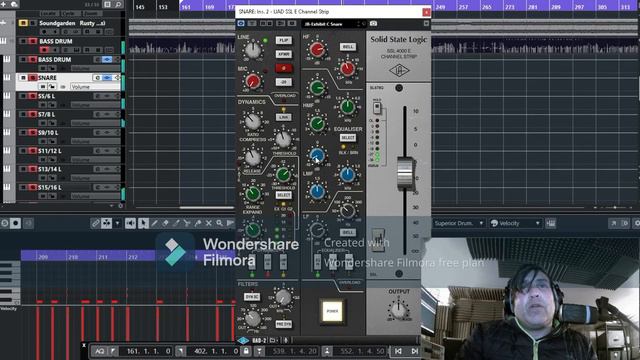Select the Glue tool in key editor toolbar
This screenshot has width=640, height=360.
click(x=198, y=223)
